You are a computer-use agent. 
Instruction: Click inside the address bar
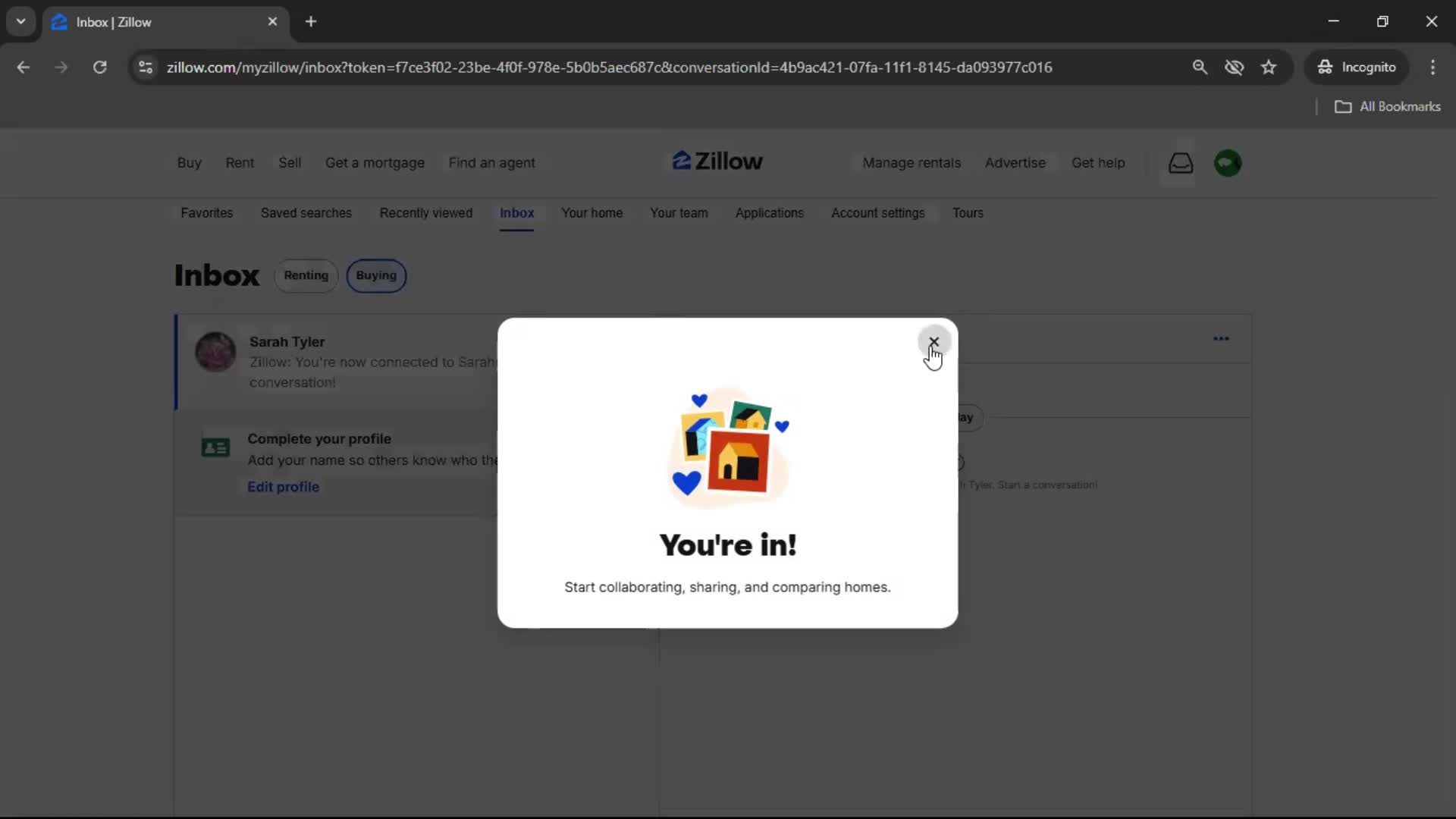pyautogui.click(x=607, y=67)
